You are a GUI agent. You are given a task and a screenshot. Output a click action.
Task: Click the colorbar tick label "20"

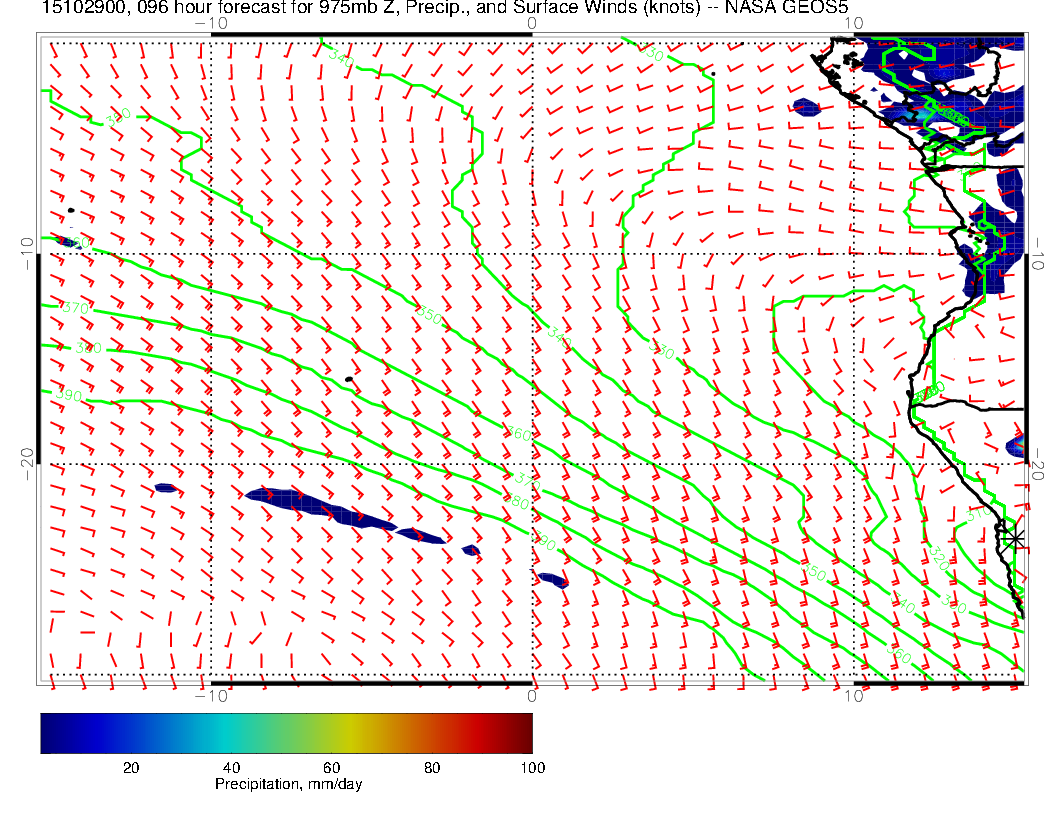click(131, 768)
